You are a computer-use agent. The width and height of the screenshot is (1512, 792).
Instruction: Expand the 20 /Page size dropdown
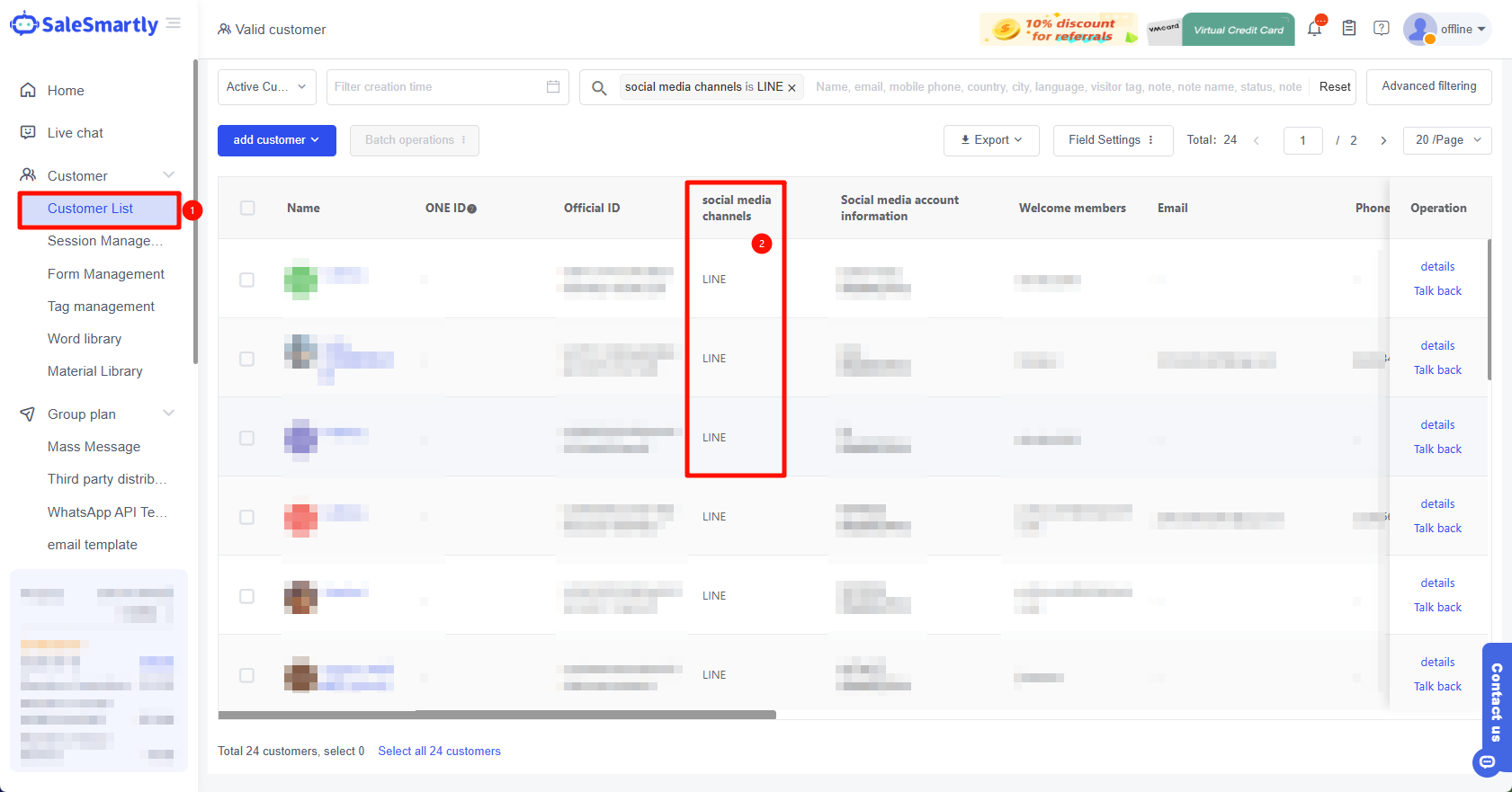[1446, 140]
